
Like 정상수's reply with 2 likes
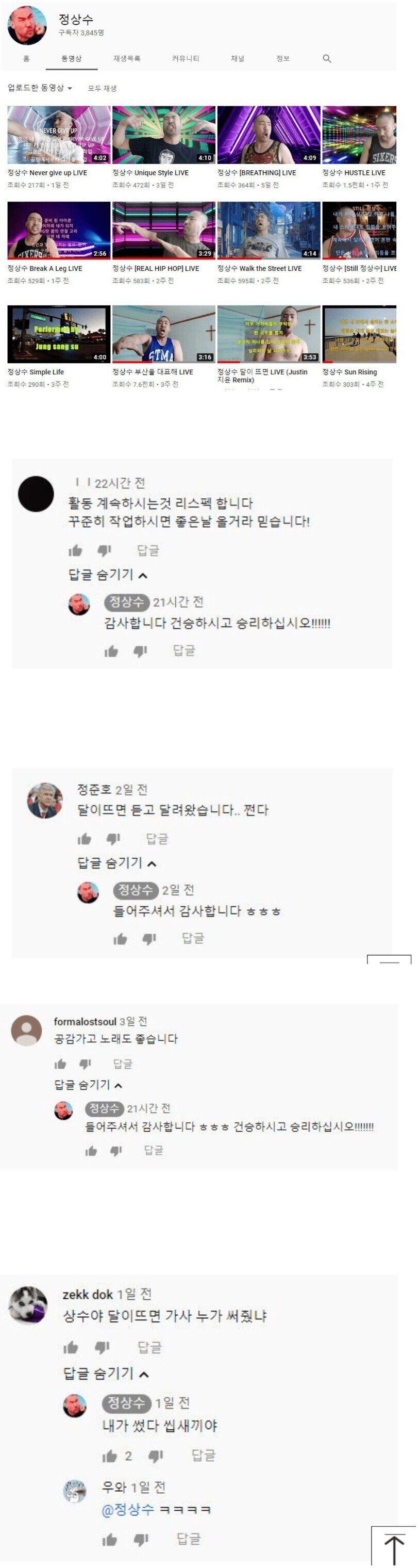(109, 1456)
